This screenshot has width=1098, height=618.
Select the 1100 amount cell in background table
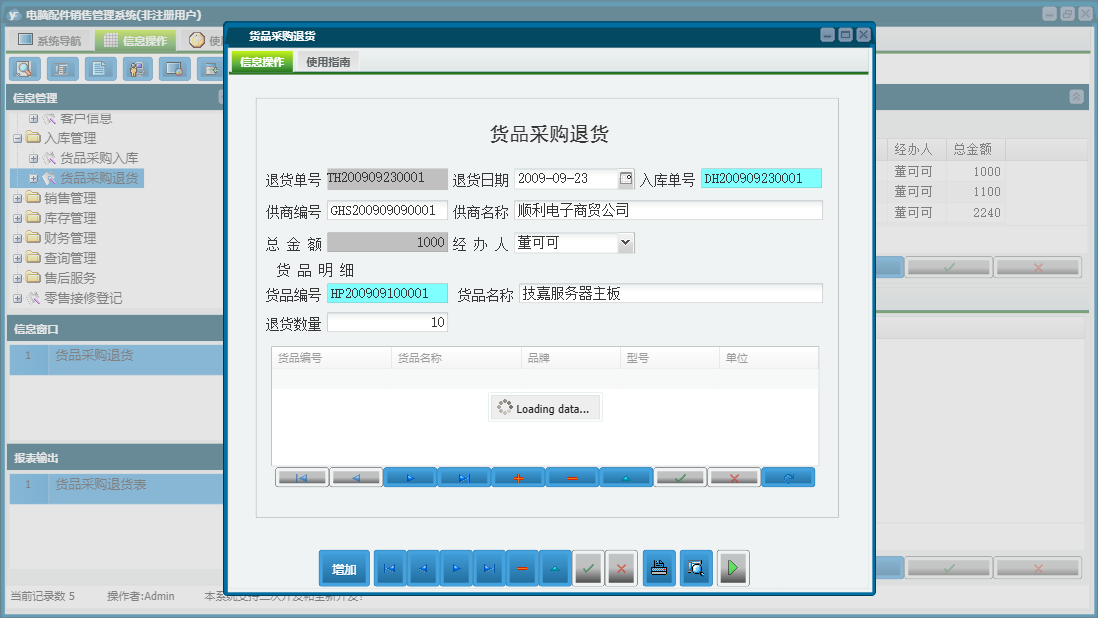[x=976, y=192]
